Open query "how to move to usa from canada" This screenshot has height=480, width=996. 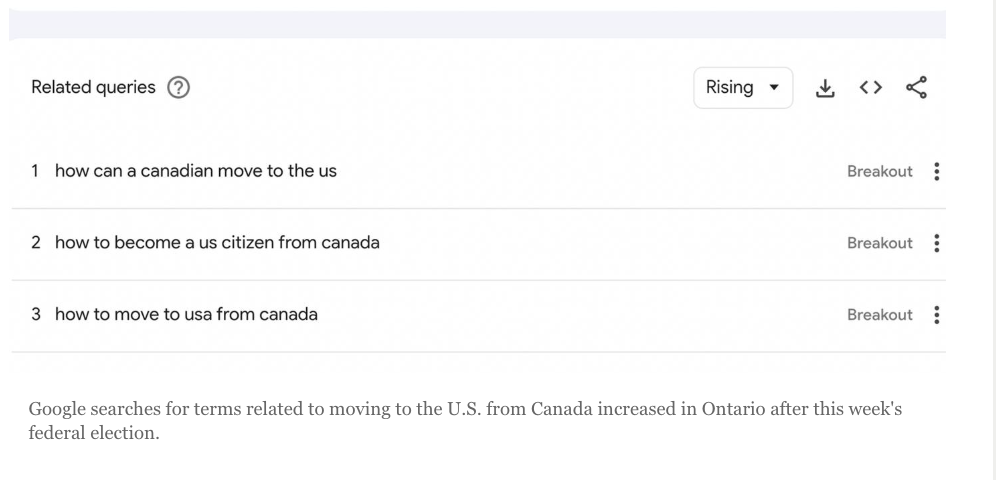click(x=186, y=314)
